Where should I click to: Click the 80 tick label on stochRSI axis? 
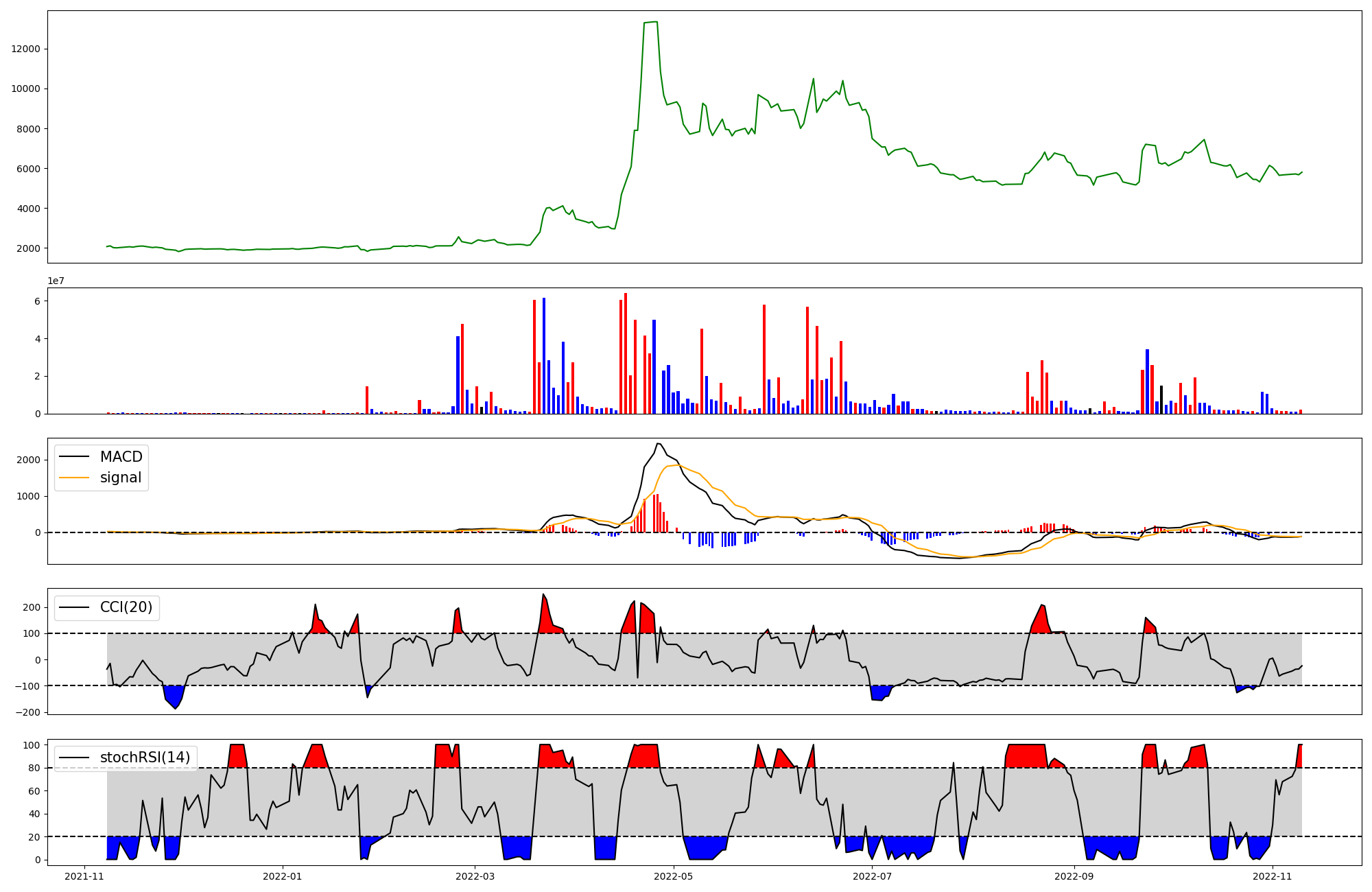(x=35, y=768)
